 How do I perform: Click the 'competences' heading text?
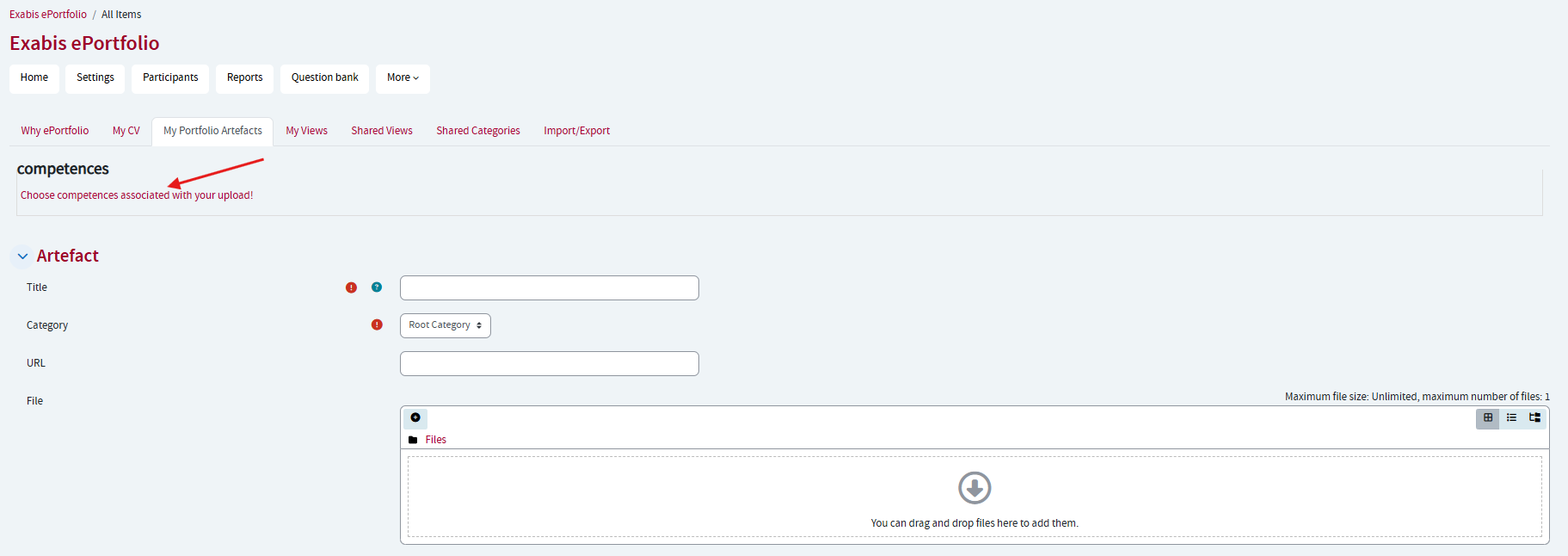click(63, 169)
